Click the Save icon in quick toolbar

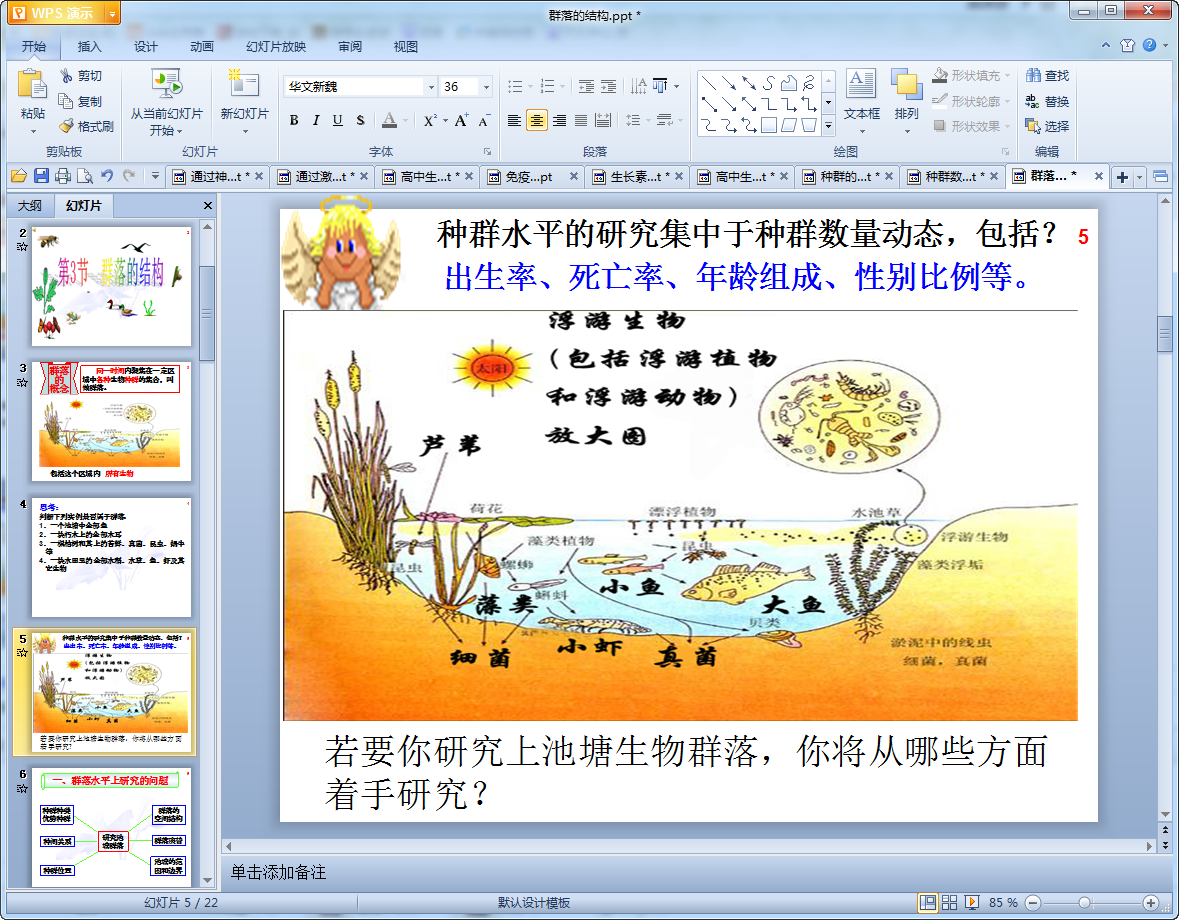coord(41,176)
